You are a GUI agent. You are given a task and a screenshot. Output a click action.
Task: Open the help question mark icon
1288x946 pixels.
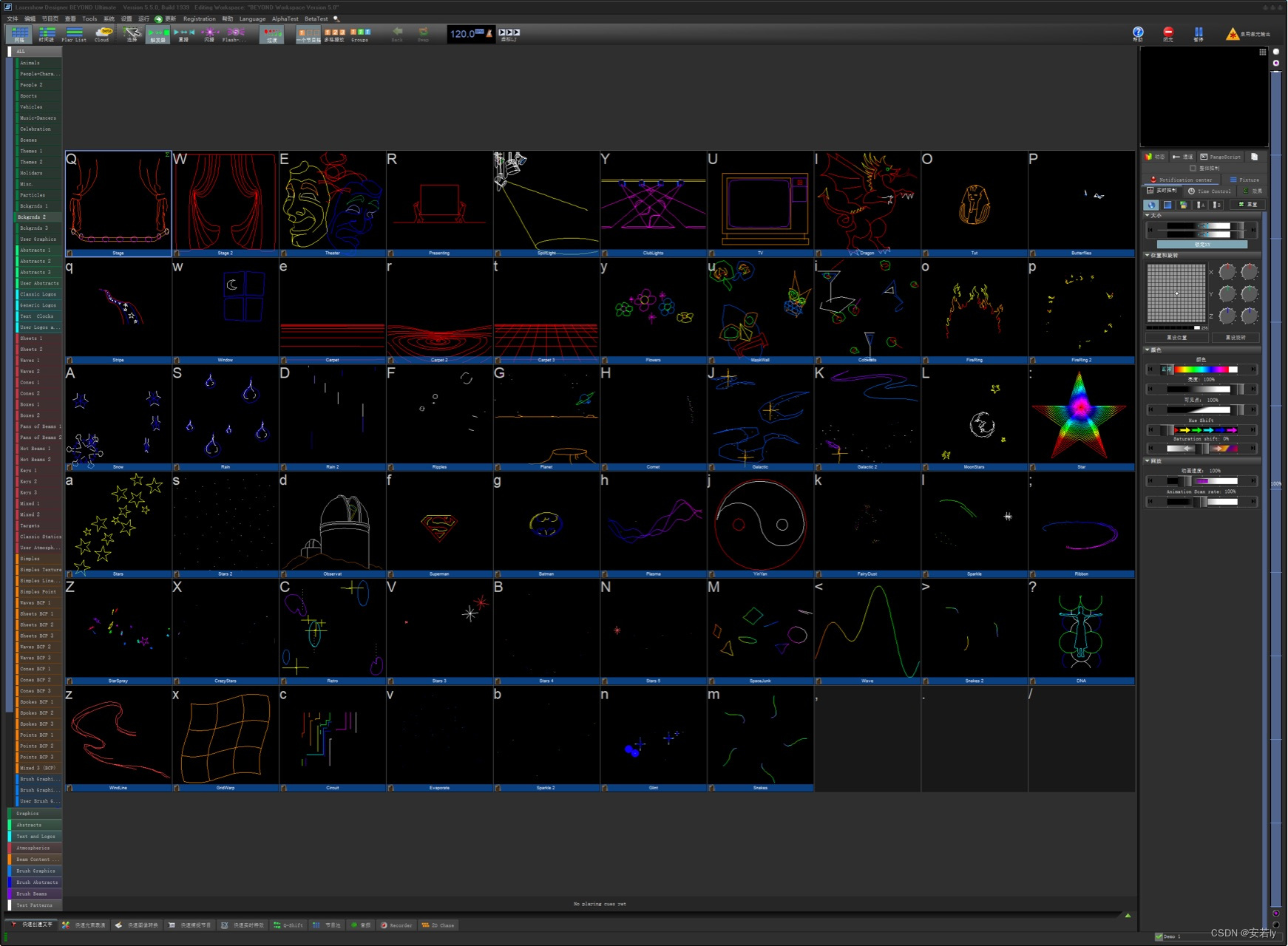(x=1138, y=33)
